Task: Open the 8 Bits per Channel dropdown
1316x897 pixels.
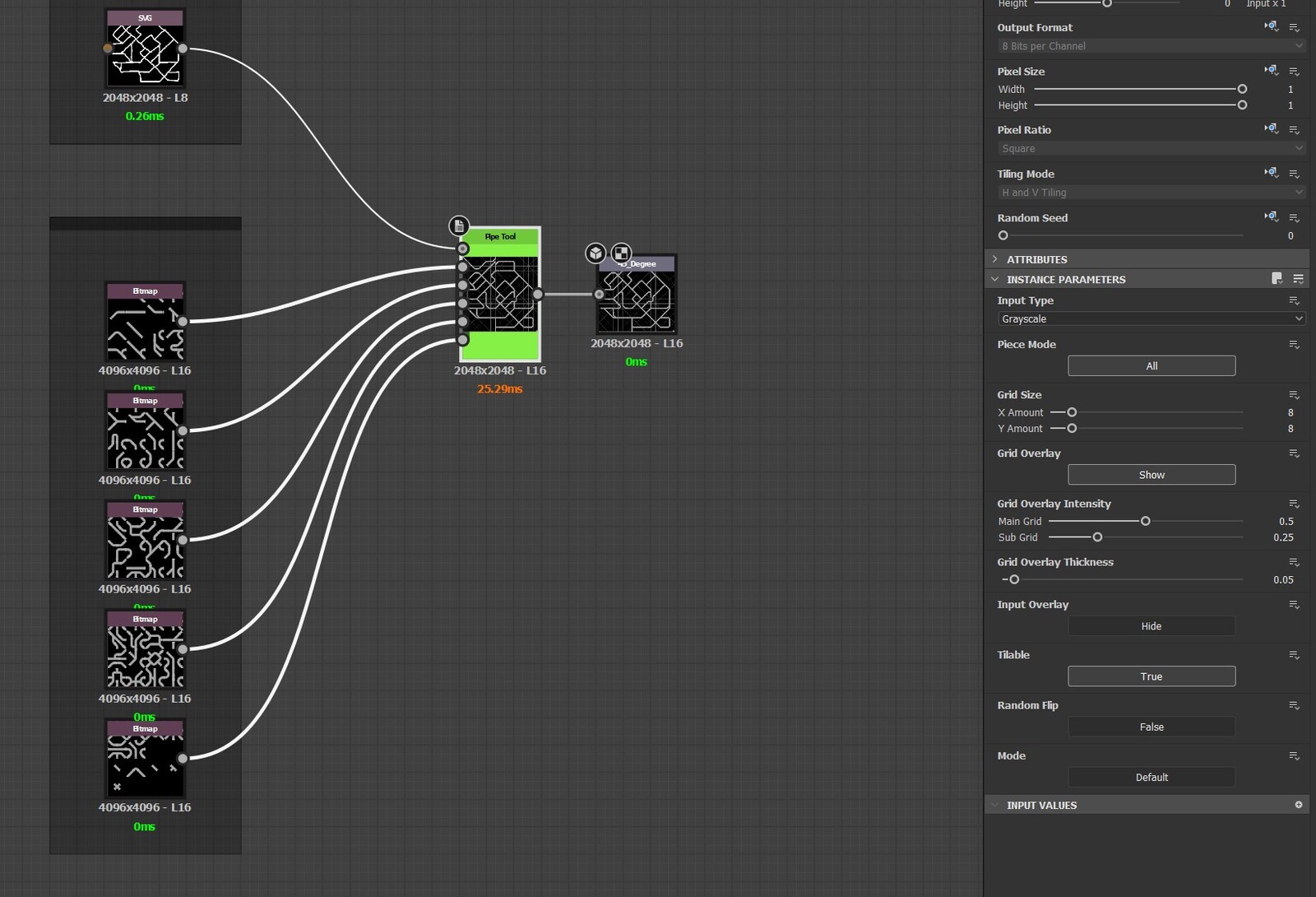Action: coord(1150,45)
